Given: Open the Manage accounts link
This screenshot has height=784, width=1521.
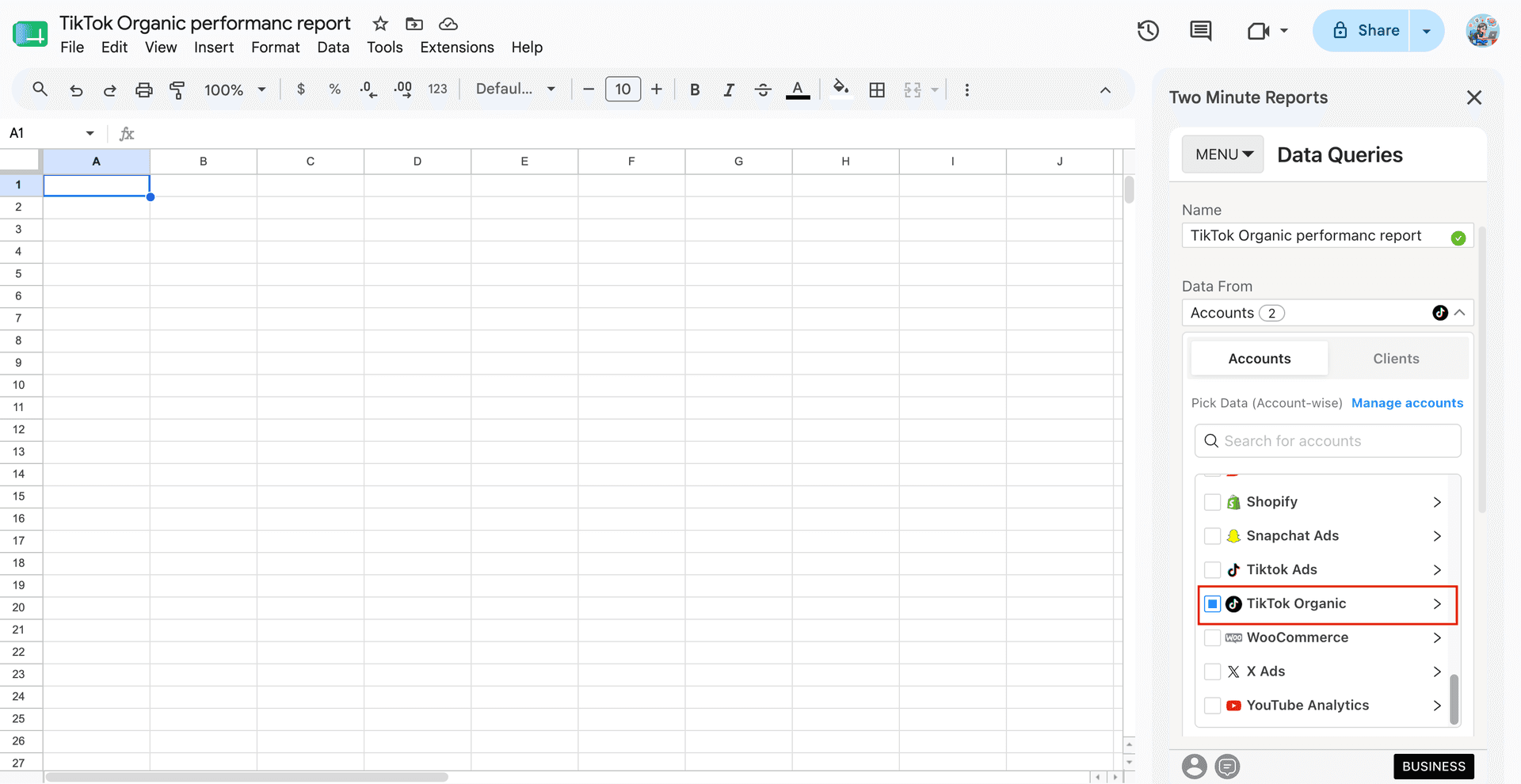Looking at the screenshot, I should [x=1407, y=403].
